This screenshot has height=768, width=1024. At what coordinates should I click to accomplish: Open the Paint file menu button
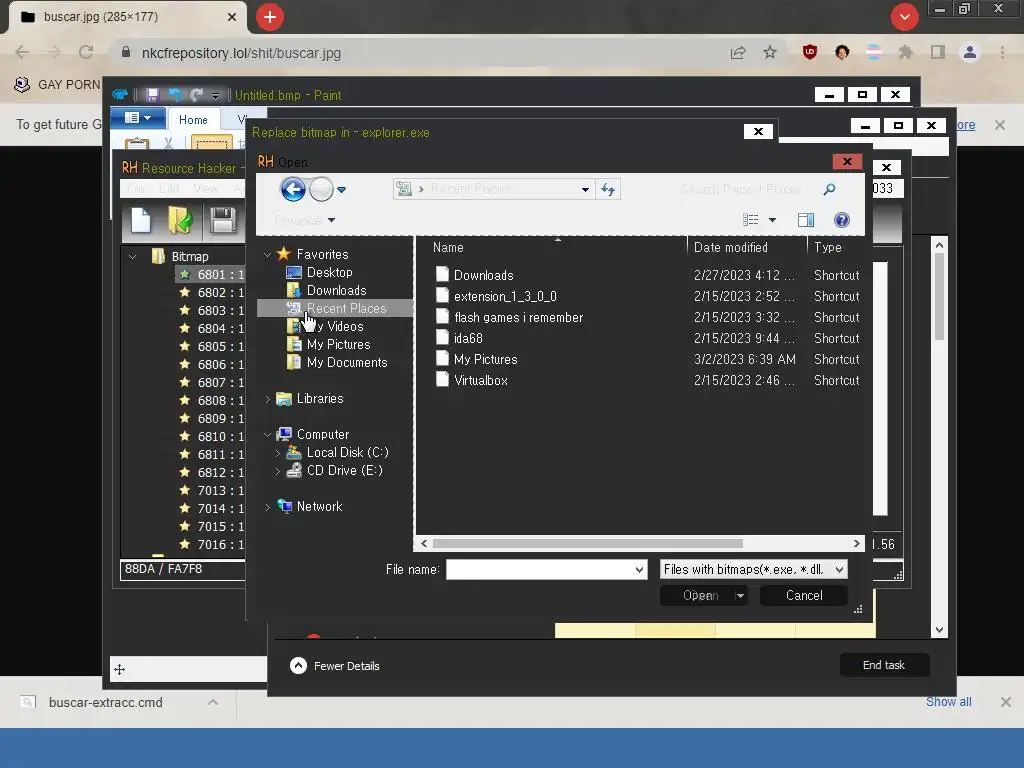pos(136,118)
